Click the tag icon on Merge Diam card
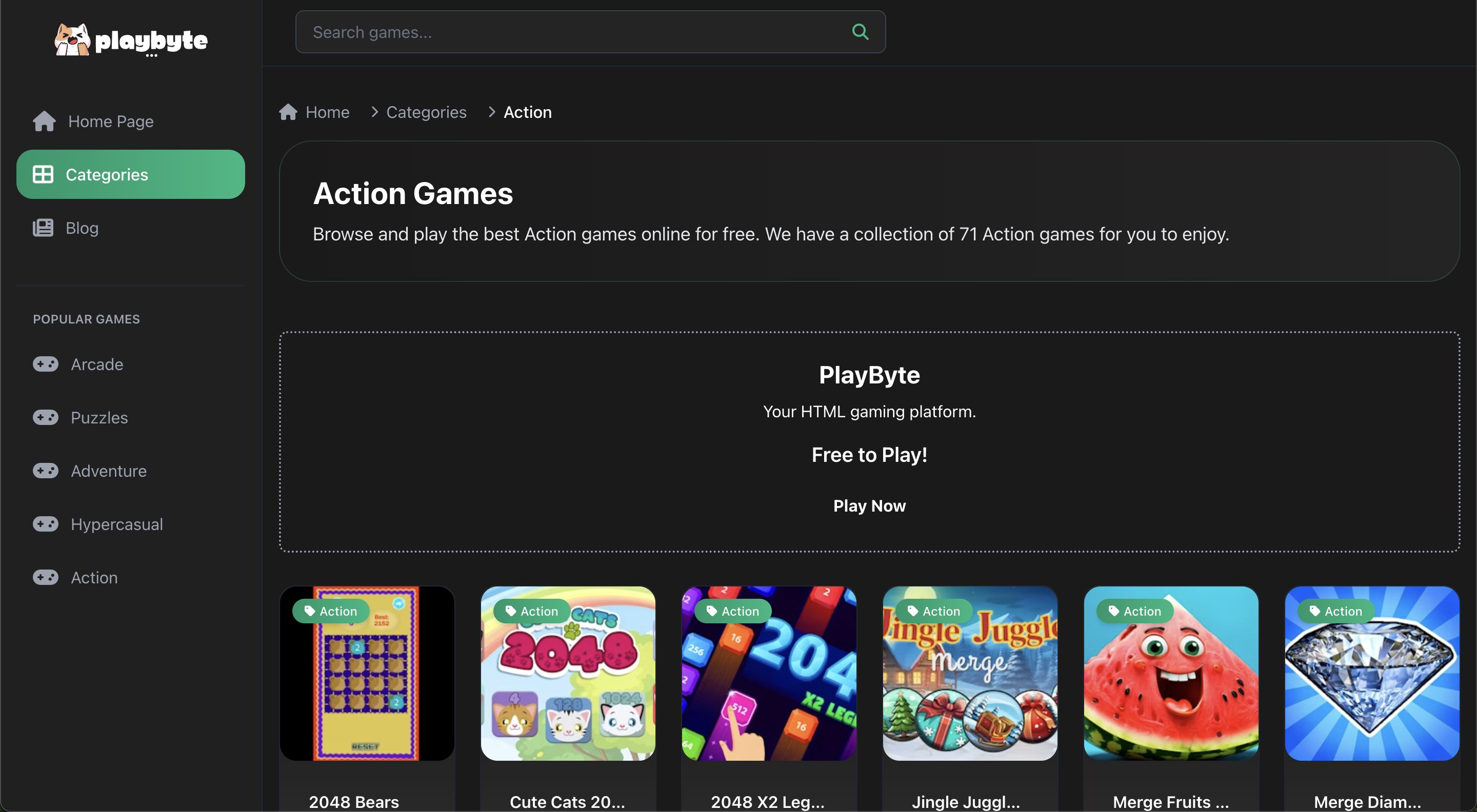 1315,611
